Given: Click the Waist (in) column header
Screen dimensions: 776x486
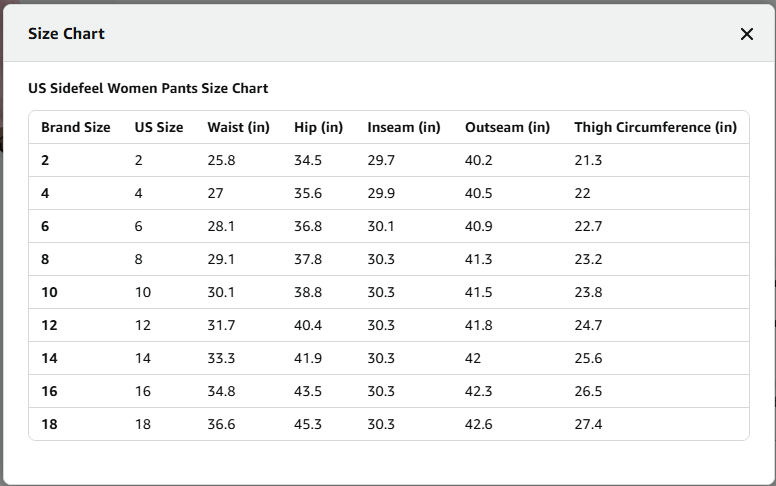Looking at the screenshot, I should coord(239,127).
